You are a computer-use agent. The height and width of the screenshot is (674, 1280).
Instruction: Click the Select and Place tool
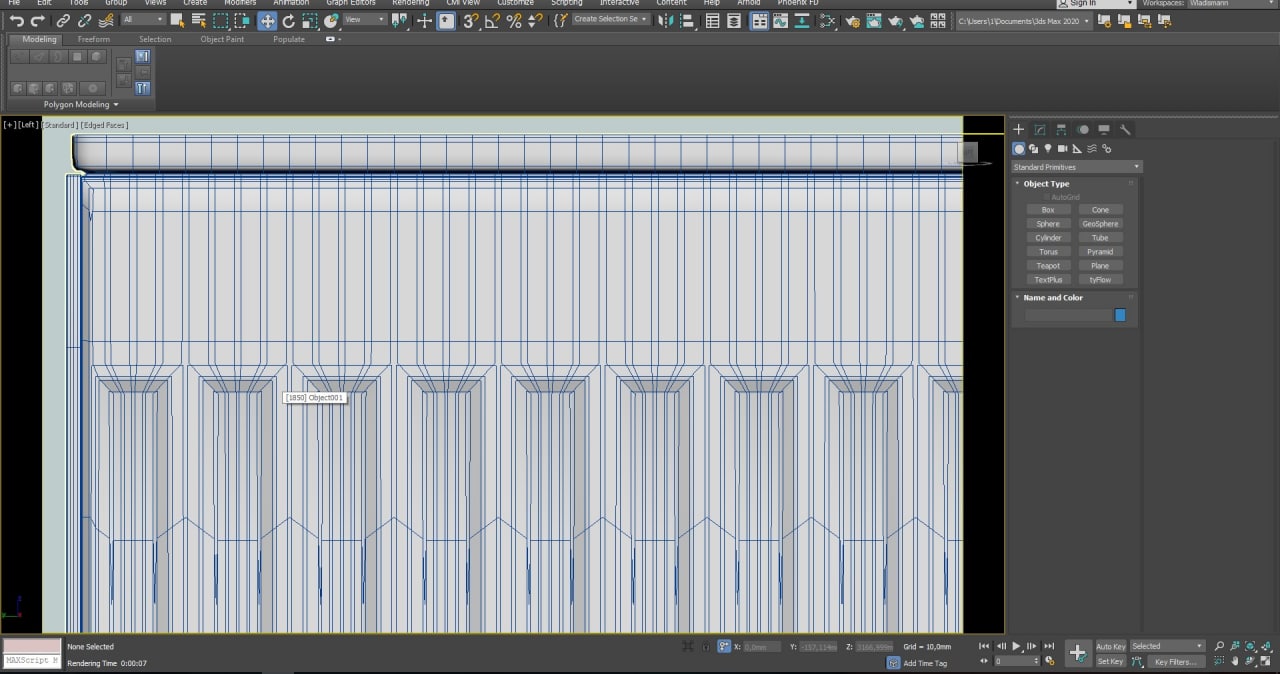click(x=330, y=21)
